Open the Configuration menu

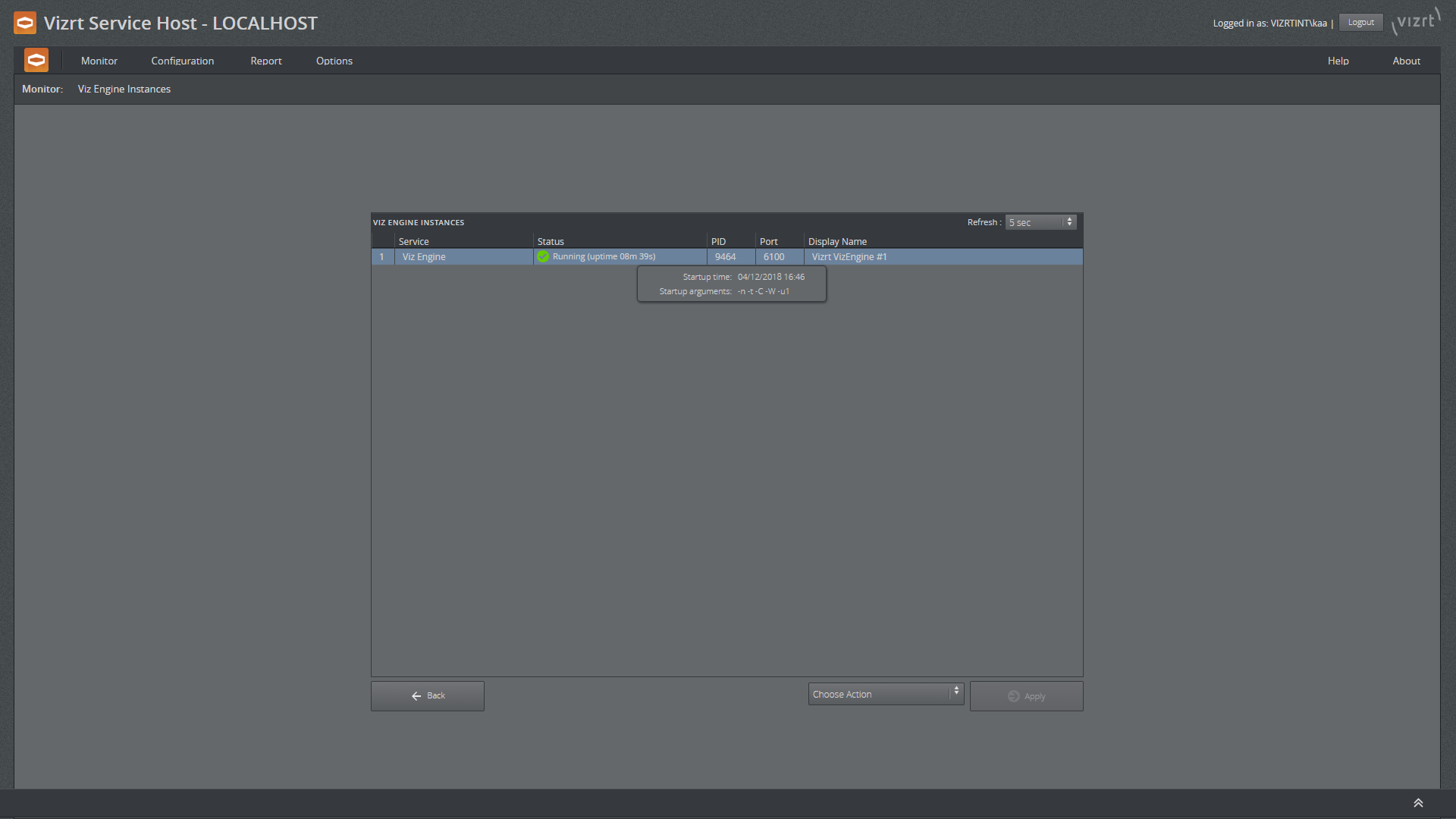pos(182,60)
